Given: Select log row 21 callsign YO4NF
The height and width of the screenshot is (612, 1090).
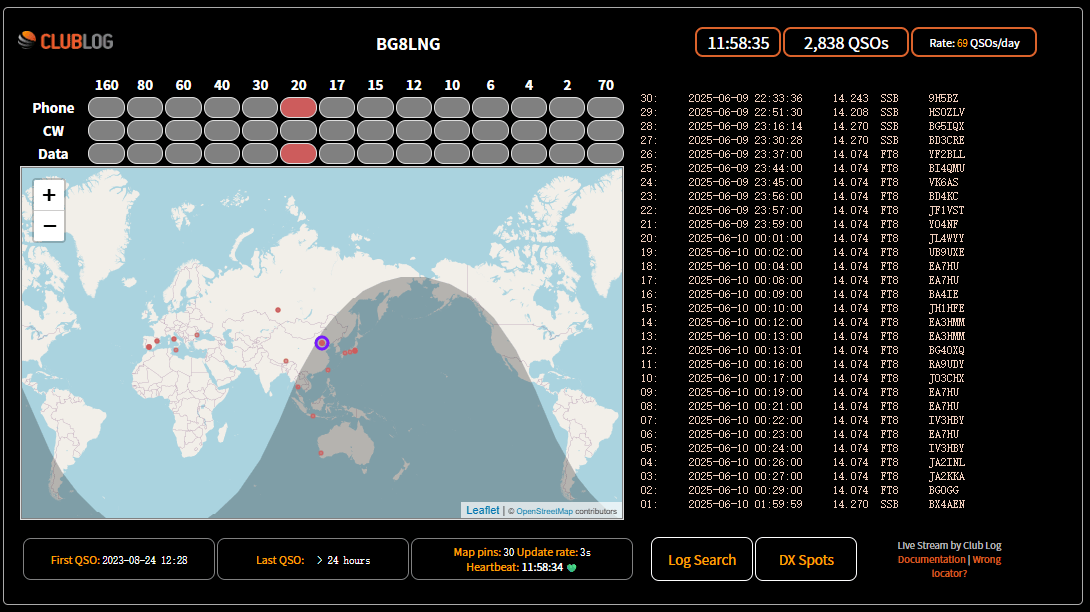Looking at the screenshot, I should point(943,224).
